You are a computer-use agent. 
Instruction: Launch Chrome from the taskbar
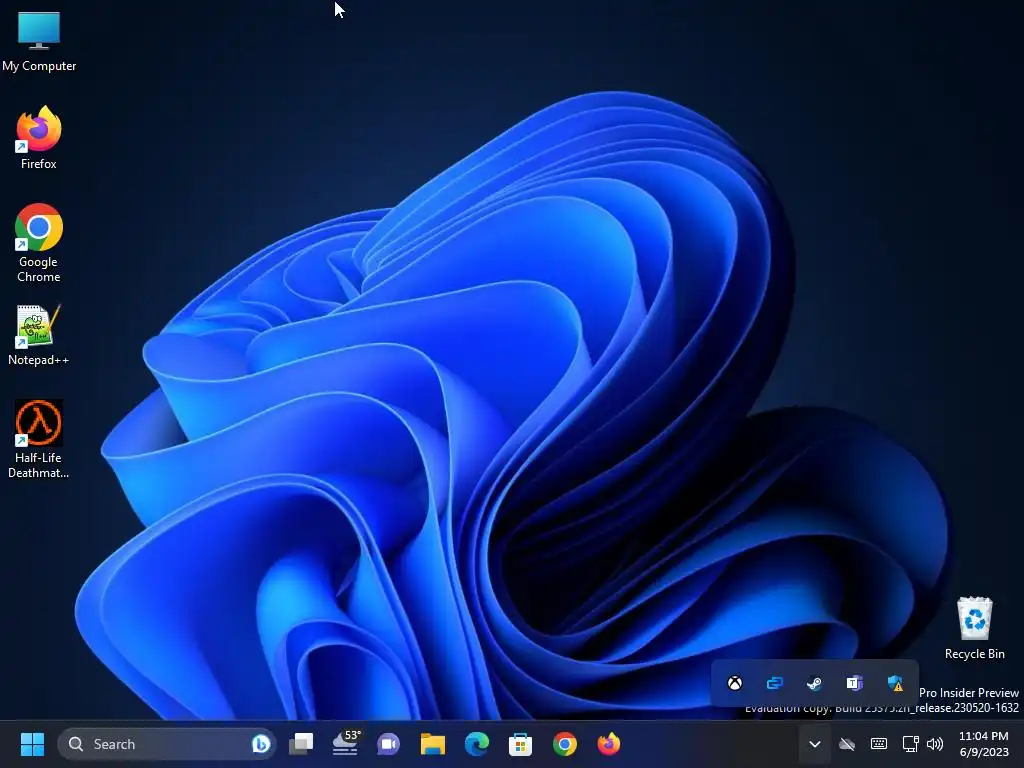pyautogui.click(x=565, y=744)
